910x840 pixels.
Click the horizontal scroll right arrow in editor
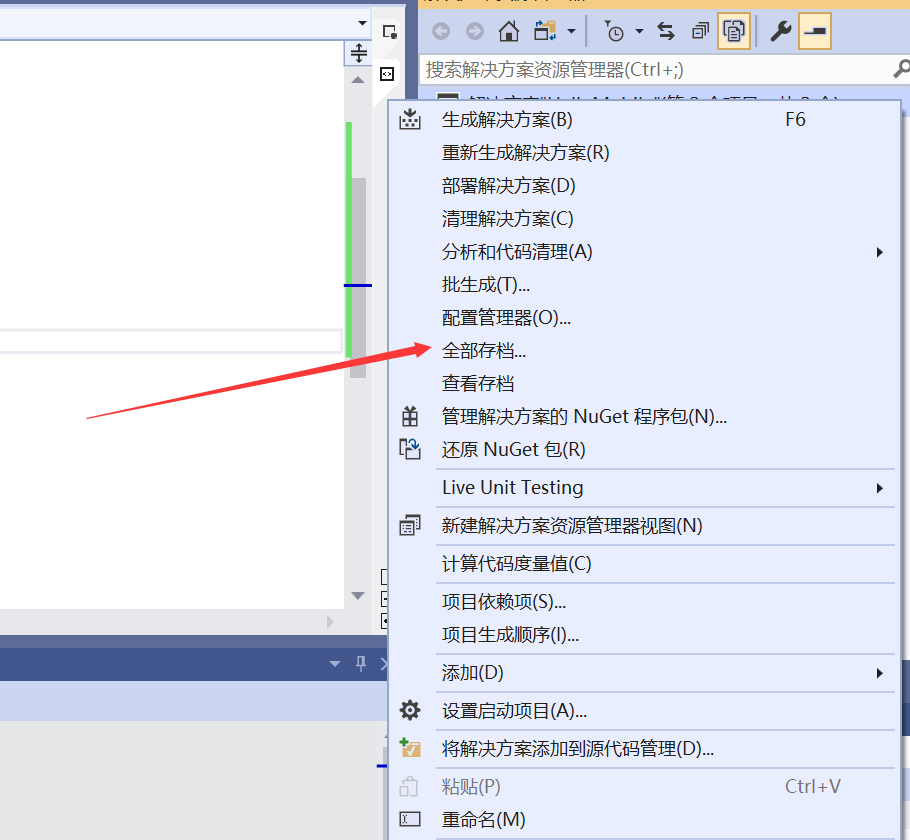(x=330, y=622)
